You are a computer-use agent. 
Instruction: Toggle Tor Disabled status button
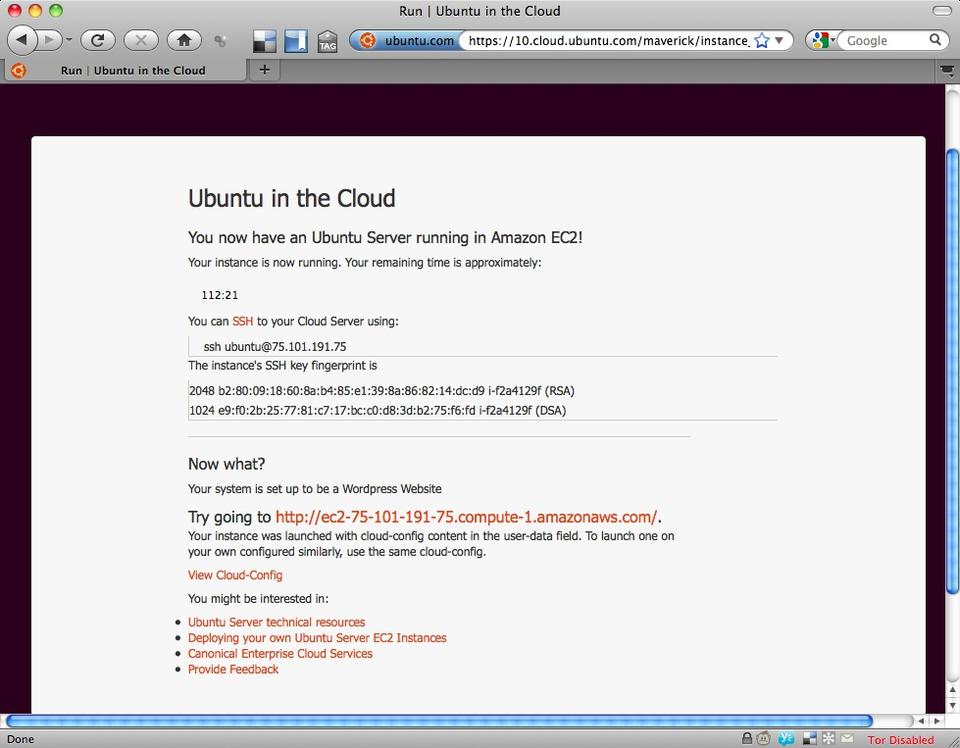pos(900,740)
